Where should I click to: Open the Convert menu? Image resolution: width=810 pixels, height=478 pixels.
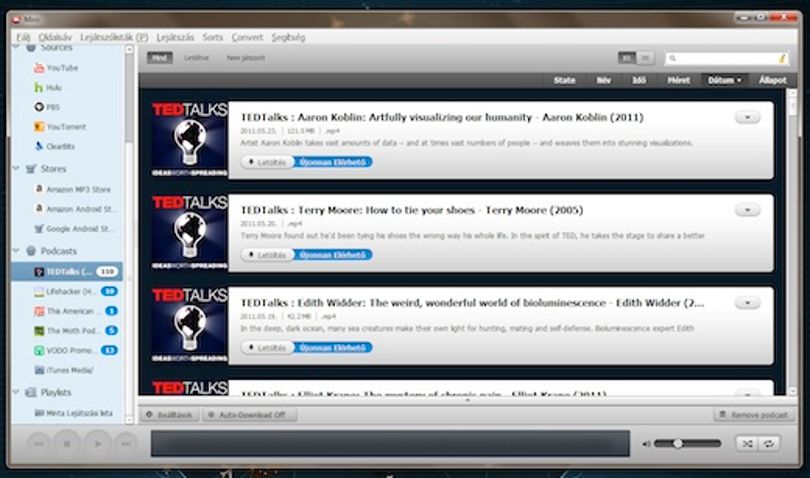(x=247, y=37)
